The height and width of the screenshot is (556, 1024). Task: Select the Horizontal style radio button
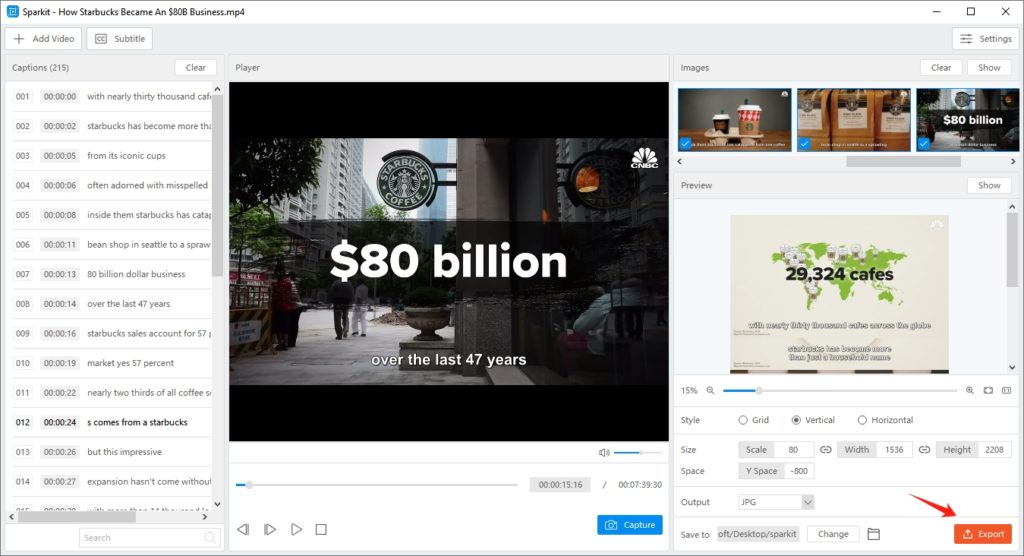point(862,420)
